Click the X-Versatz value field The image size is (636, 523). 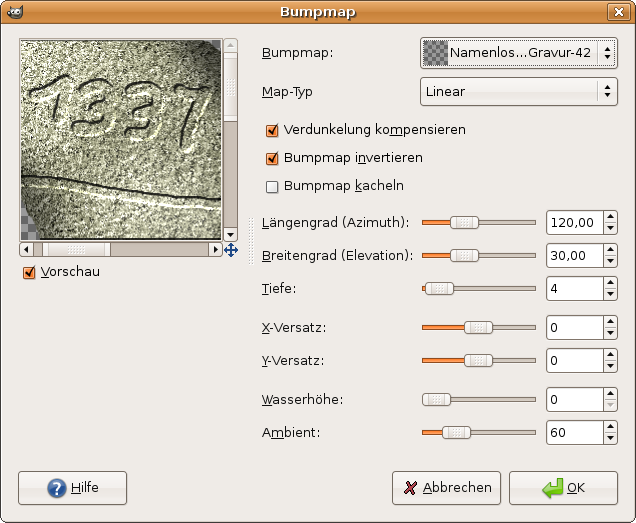pyautogui.click(x=575, y=327)
